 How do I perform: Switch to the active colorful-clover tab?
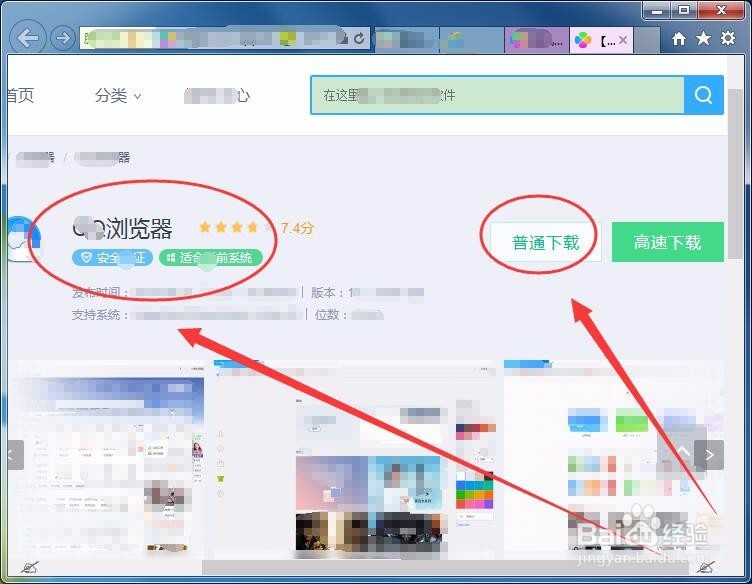[601, 40]
